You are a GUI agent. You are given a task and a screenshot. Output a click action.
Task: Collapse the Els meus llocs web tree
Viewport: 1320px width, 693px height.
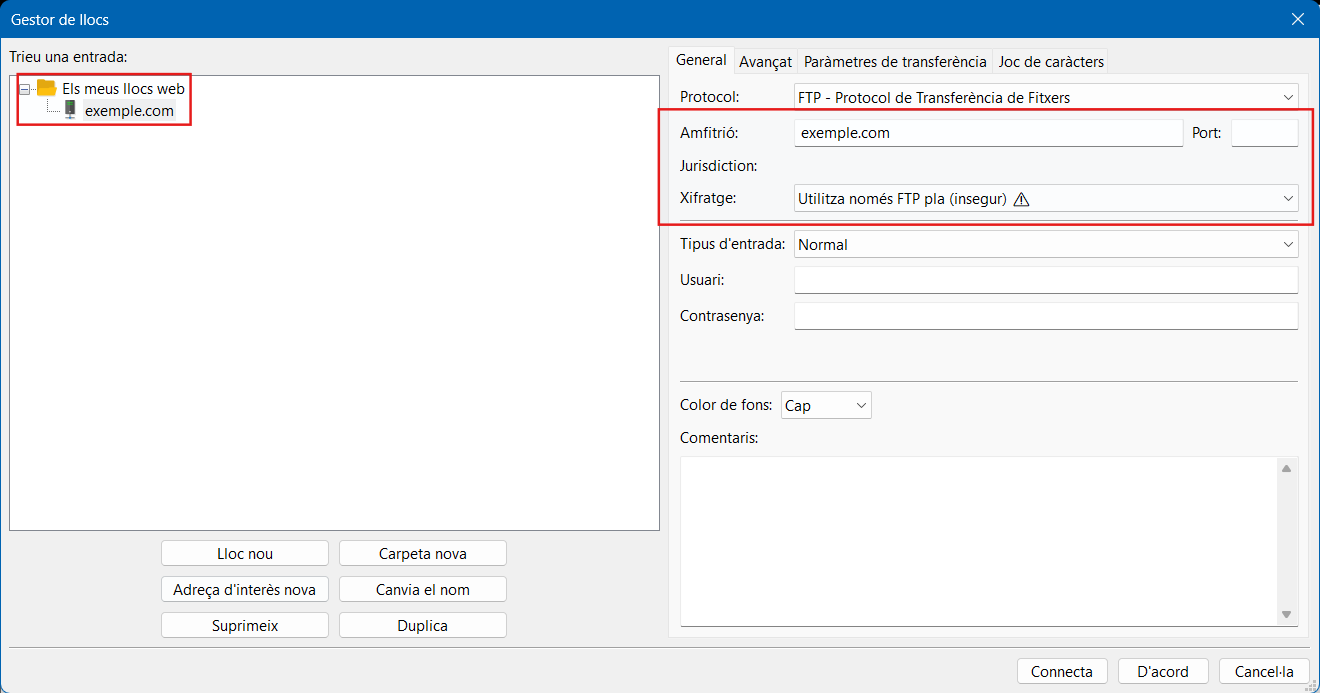(24, 89)
